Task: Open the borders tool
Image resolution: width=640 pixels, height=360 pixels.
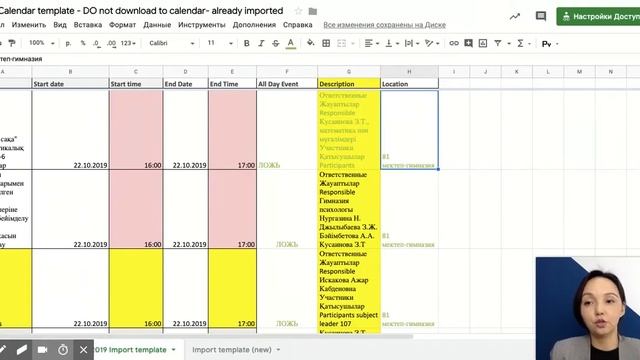Action: (326, 43)
